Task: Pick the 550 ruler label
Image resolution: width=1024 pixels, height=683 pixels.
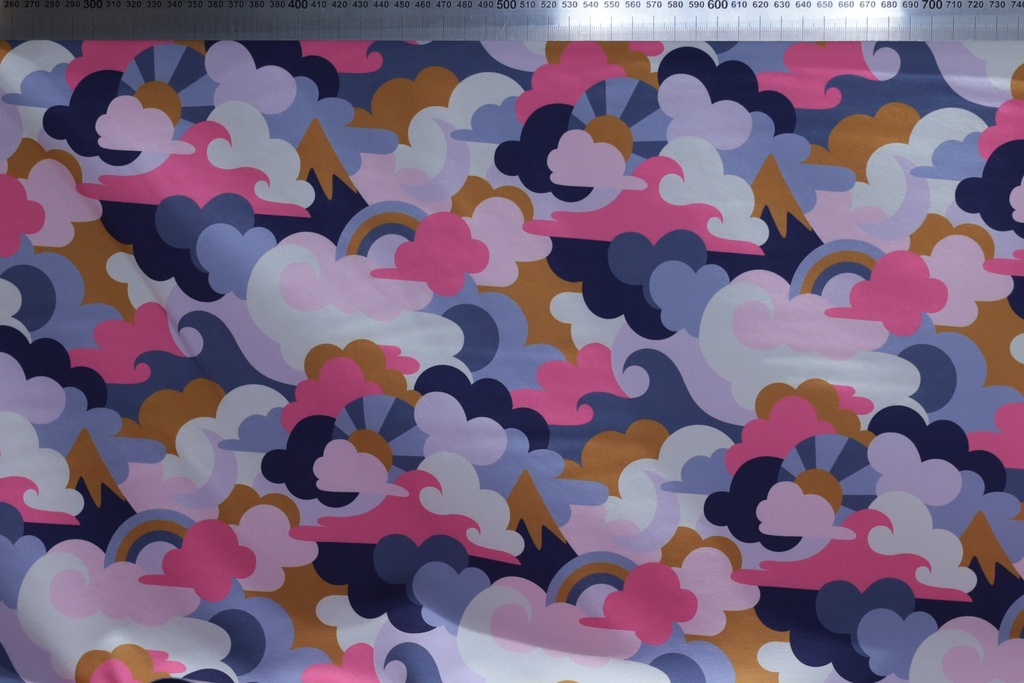Action: tap(612, 5)
